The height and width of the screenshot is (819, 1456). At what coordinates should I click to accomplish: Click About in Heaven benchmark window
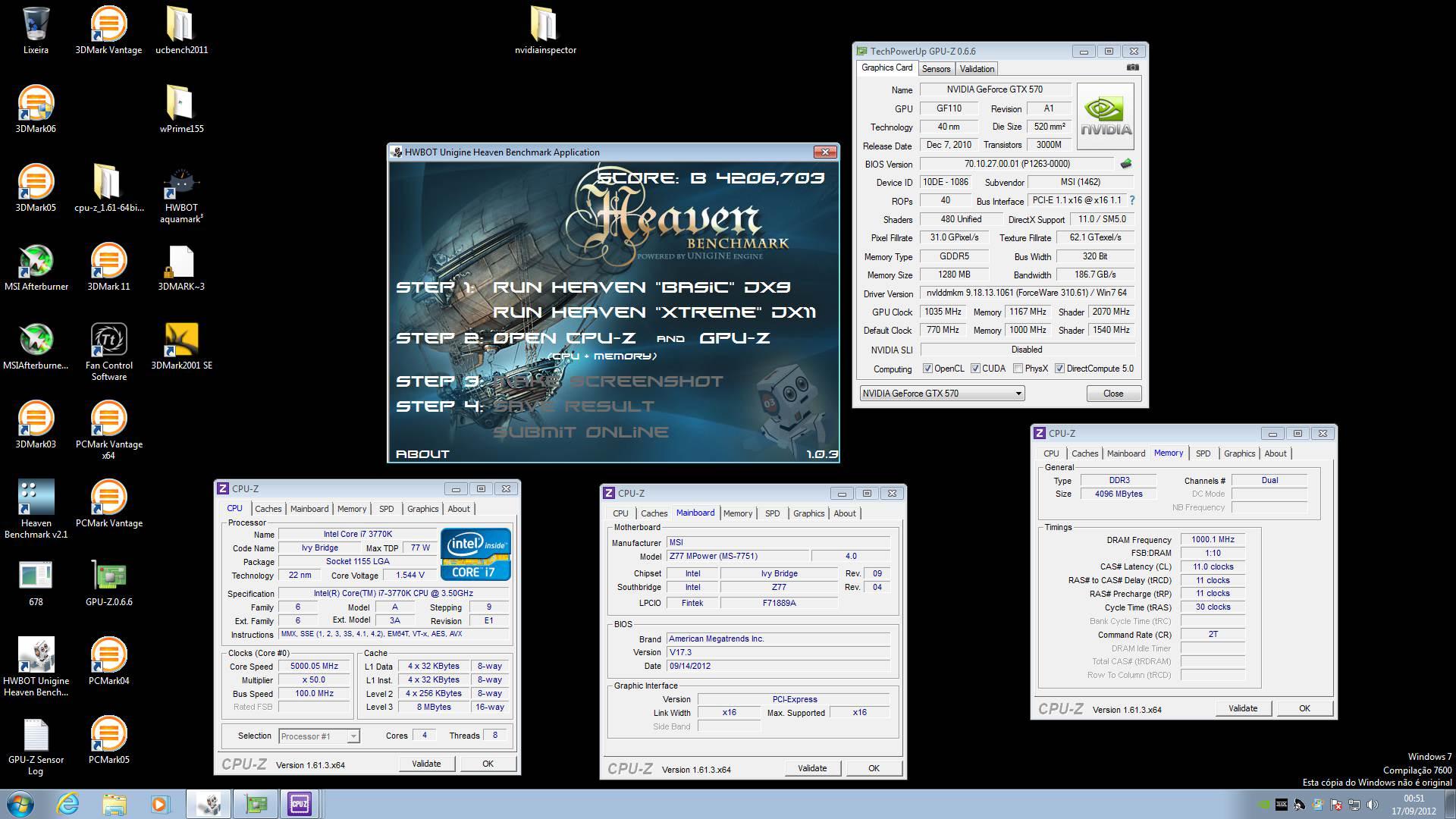tap(422, 453)
